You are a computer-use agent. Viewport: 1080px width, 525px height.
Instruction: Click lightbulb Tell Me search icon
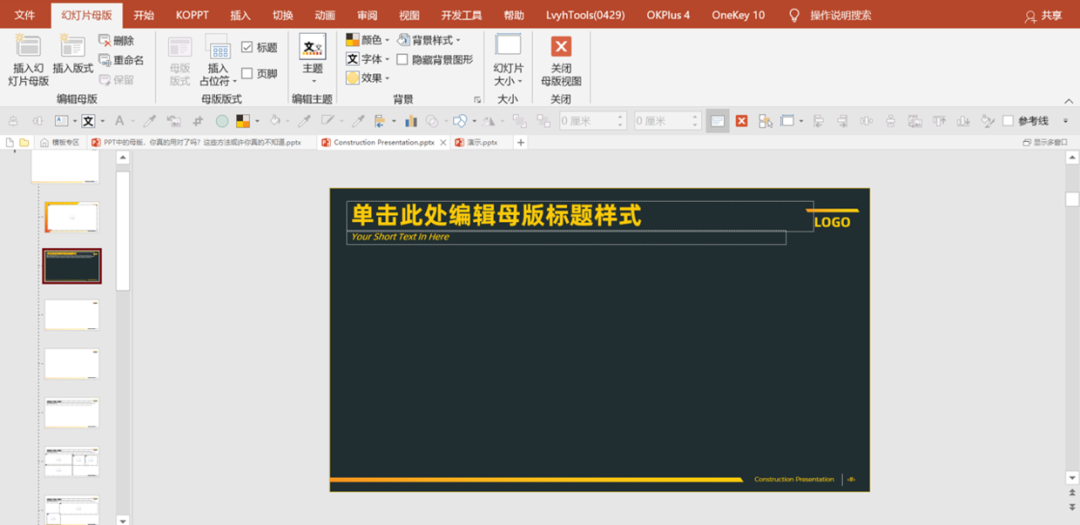[x=794, y=15]
